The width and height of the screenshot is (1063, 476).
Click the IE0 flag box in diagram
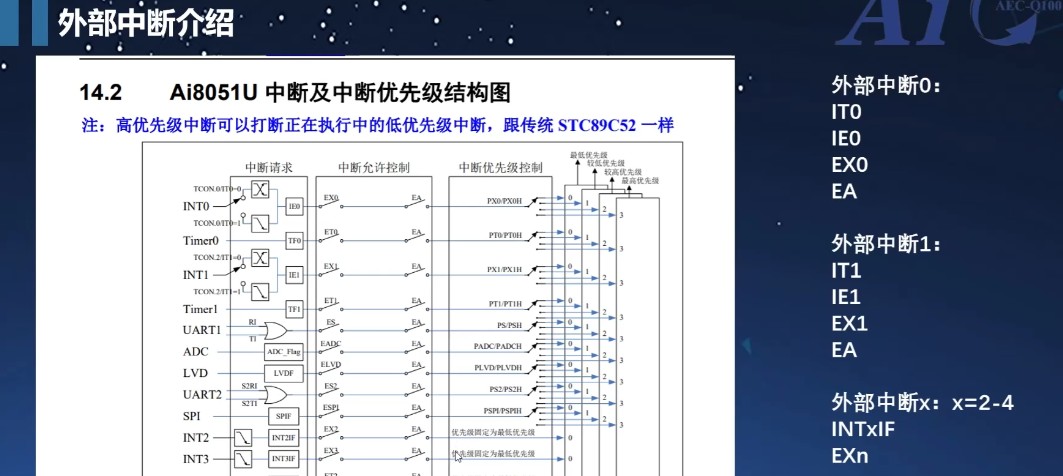294,205
